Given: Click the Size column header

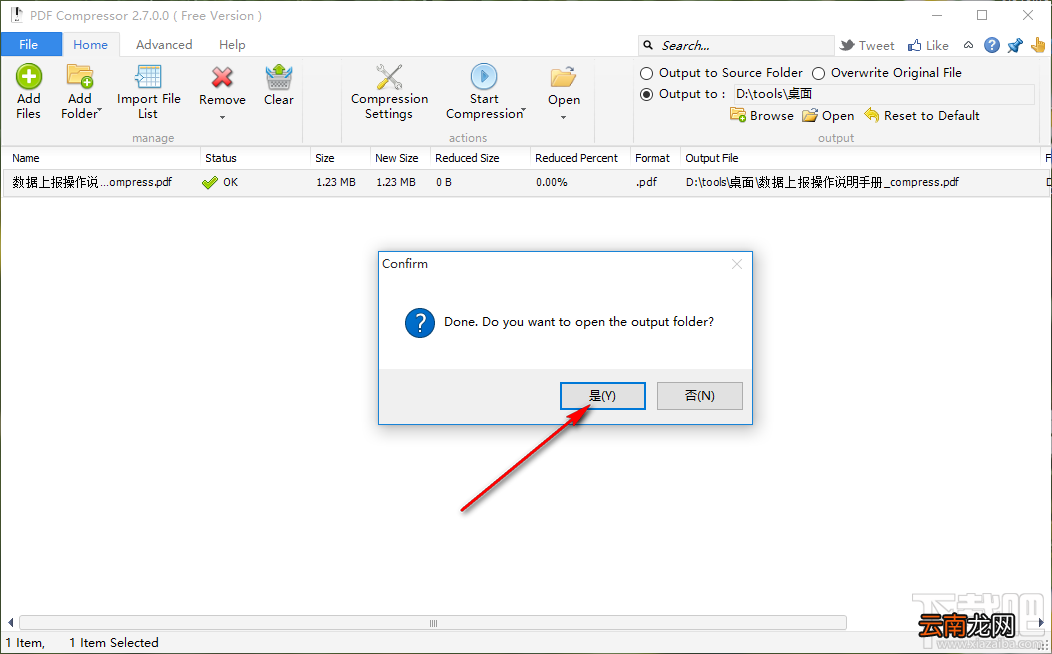Looking at the screenshot, I should pos(340,158).
